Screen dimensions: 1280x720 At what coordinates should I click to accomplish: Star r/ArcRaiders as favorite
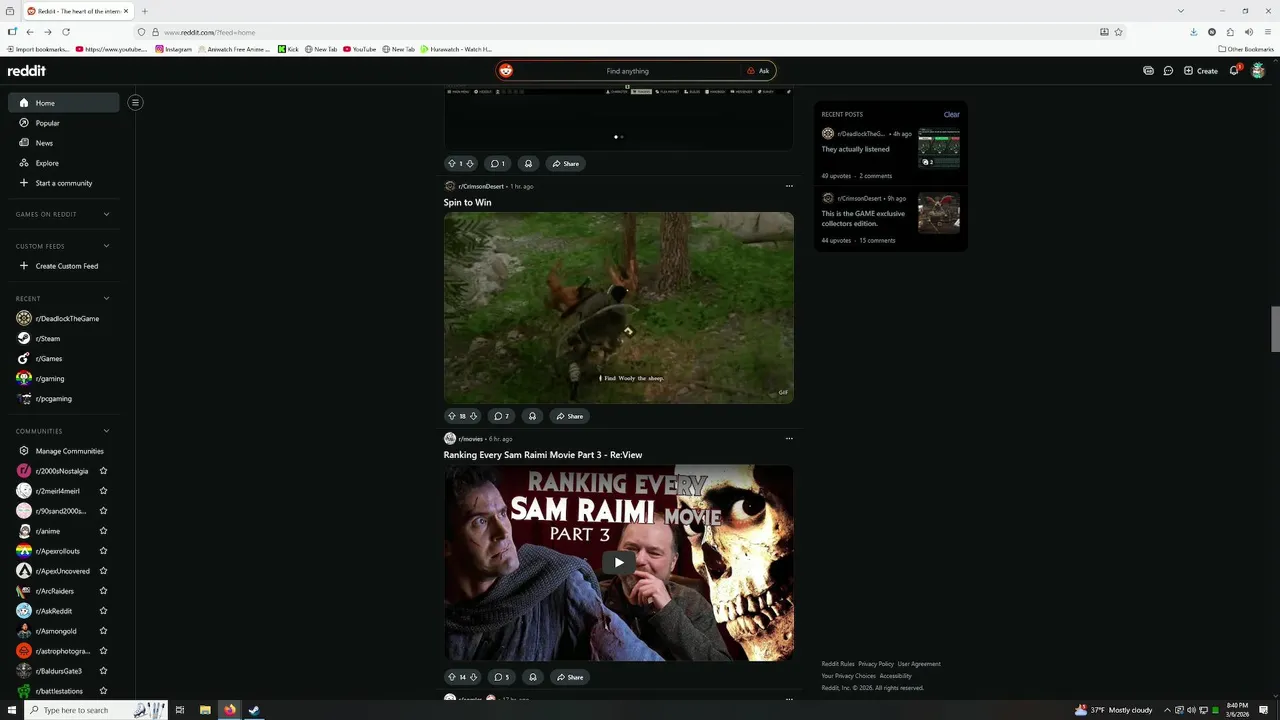point(103,591)
